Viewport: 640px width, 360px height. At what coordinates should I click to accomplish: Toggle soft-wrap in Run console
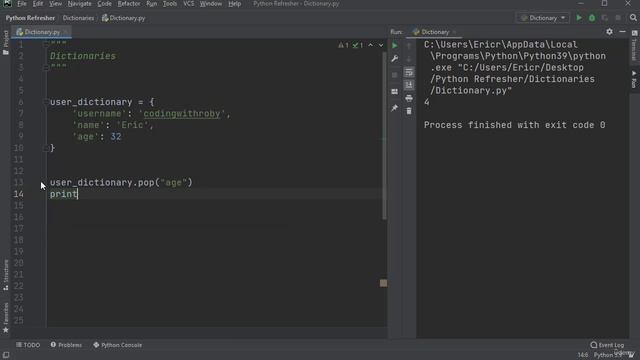coord(409,72)
